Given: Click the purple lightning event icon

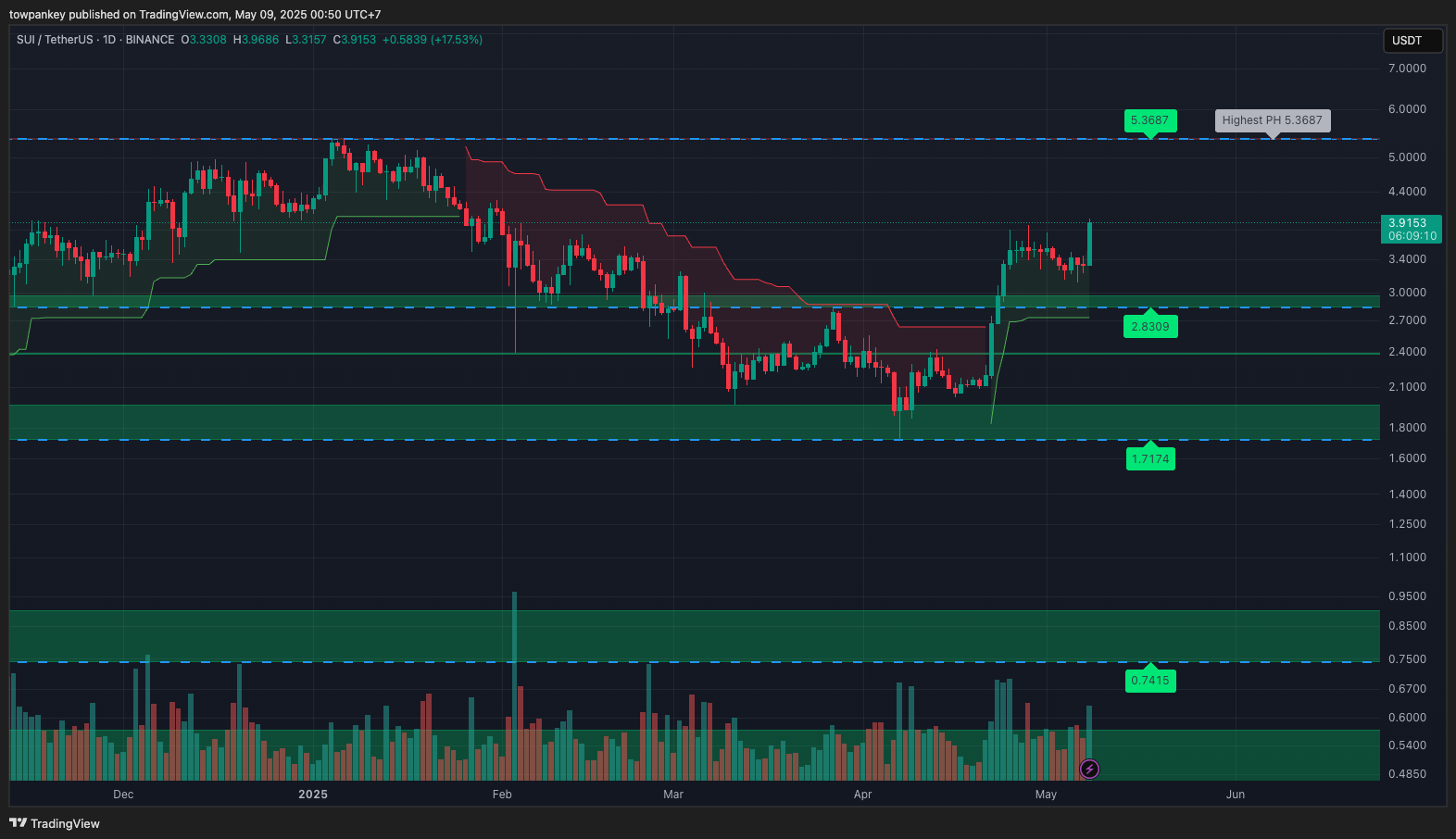Looking at the screenshot, I should (1090, 769).
